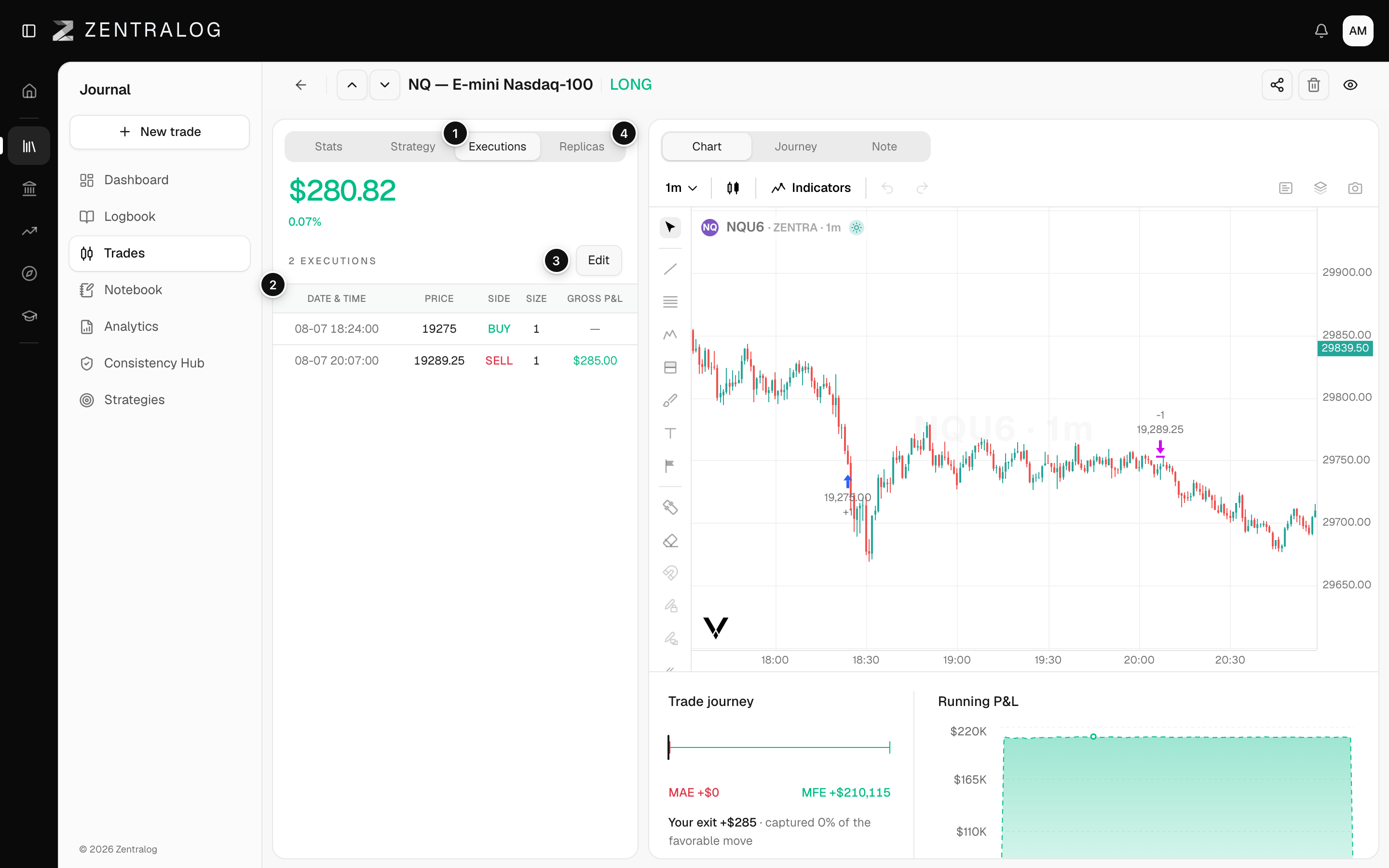Choose the text annotation tool
The width and height of the screenshot is (1389, 868).
click(670, 433)
